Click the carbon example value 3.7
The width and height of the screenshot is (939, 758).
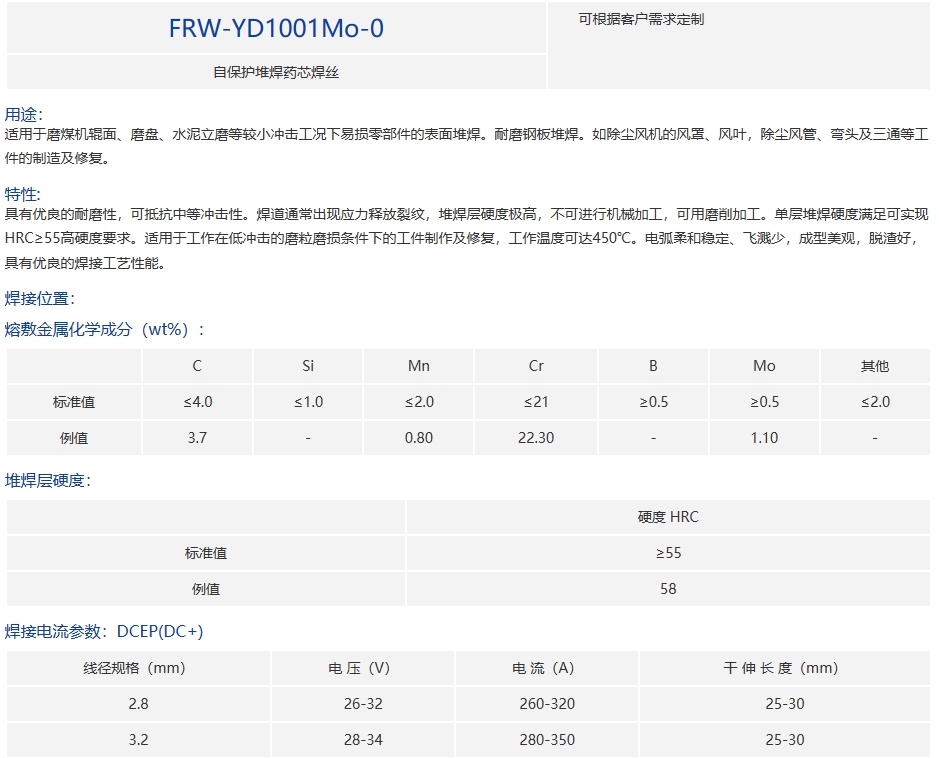pyautogui.click(x=197, y=438)
